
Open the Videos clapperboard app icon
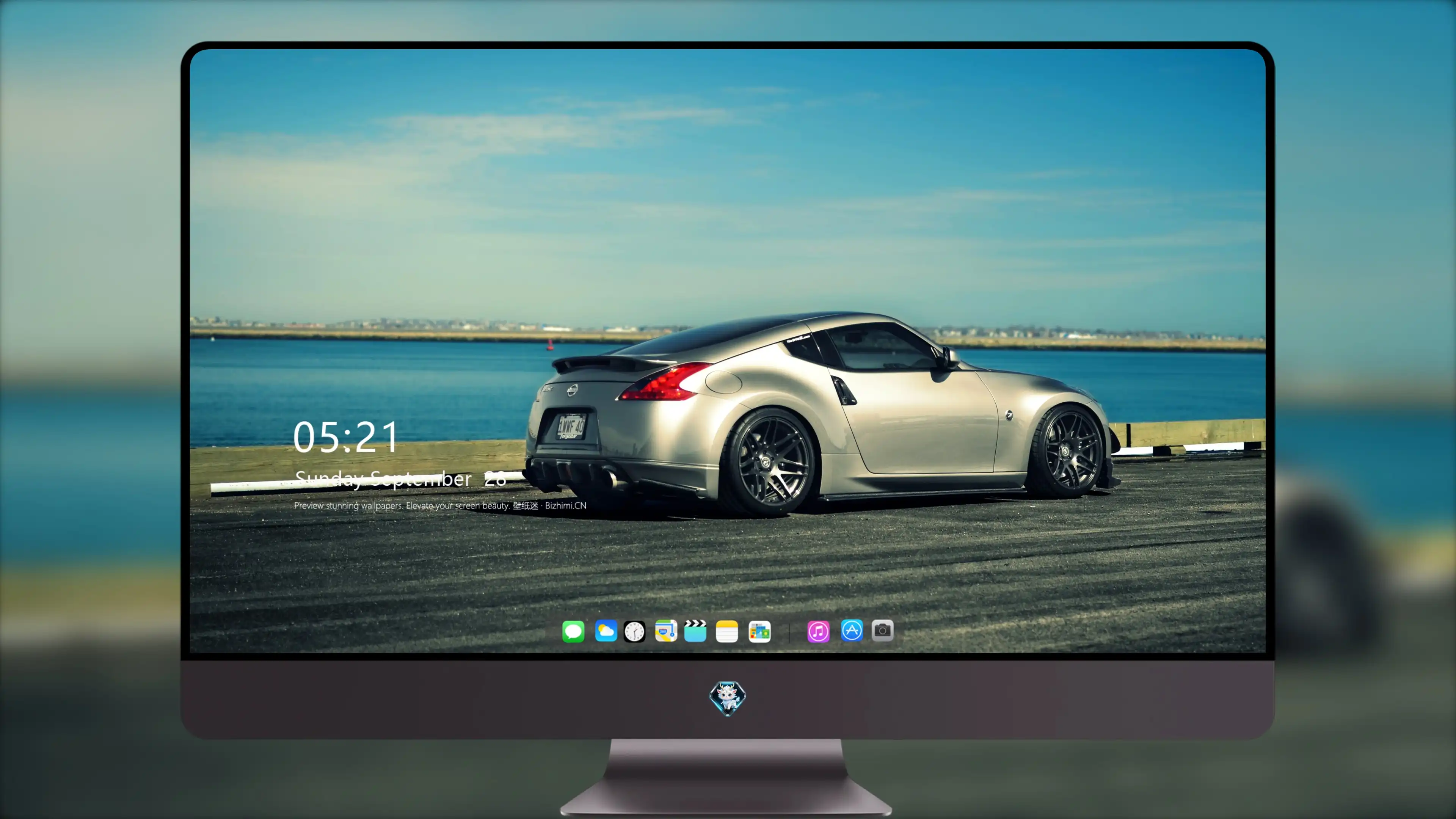click(x=695, y=631)
